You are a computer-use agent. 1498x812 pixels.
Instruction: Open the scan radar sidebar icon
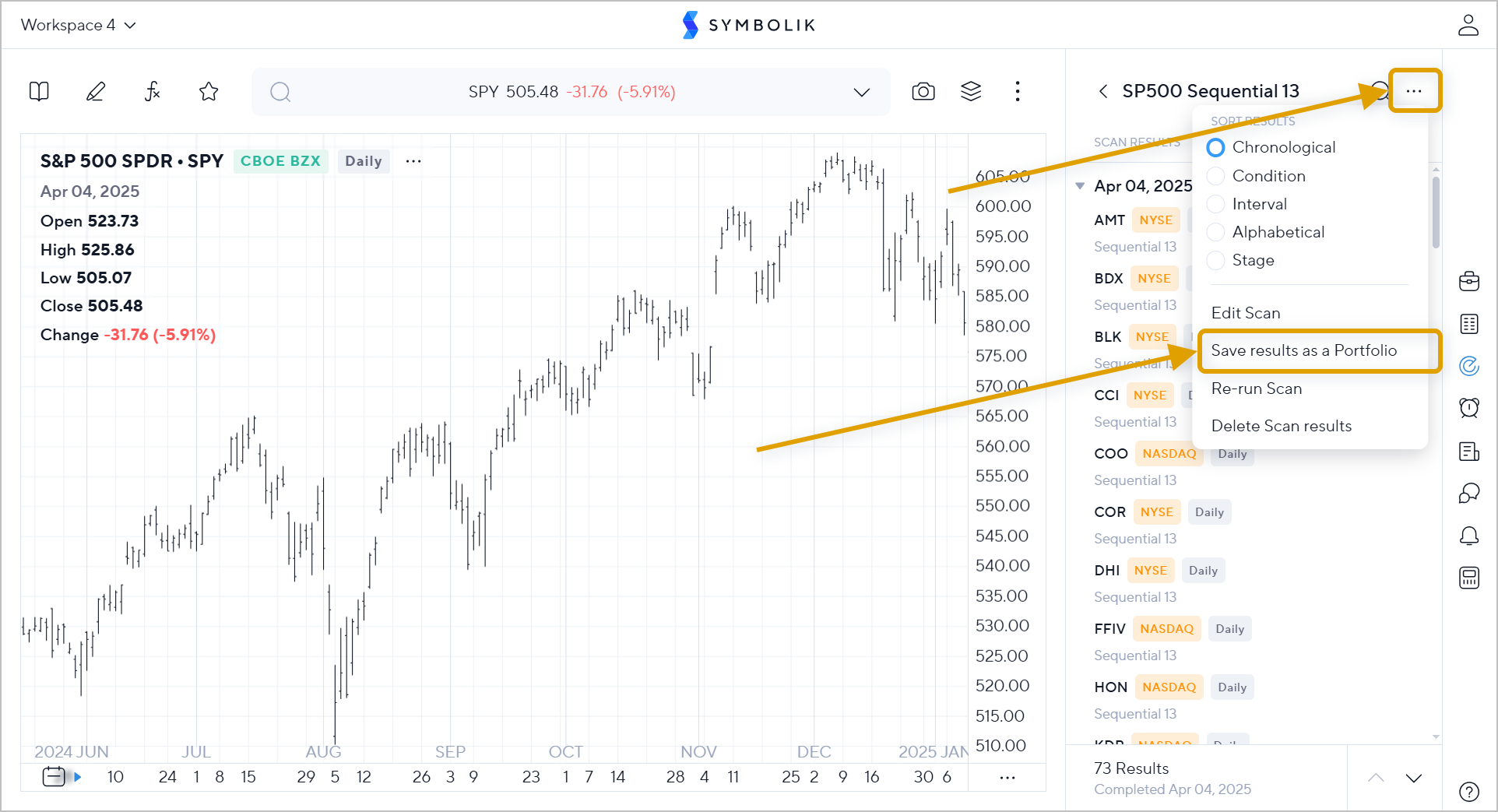click(1469, 366)
